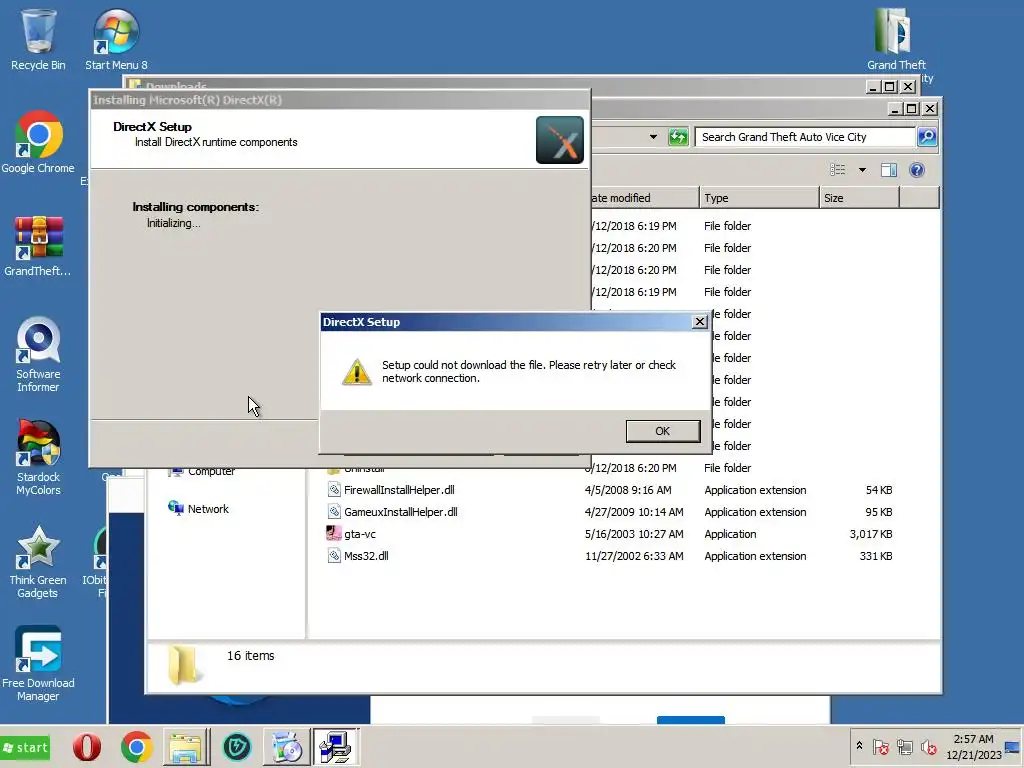Click the search magnifier button
This screenshot has height=768, width=1024.
[x=927, y=136]
